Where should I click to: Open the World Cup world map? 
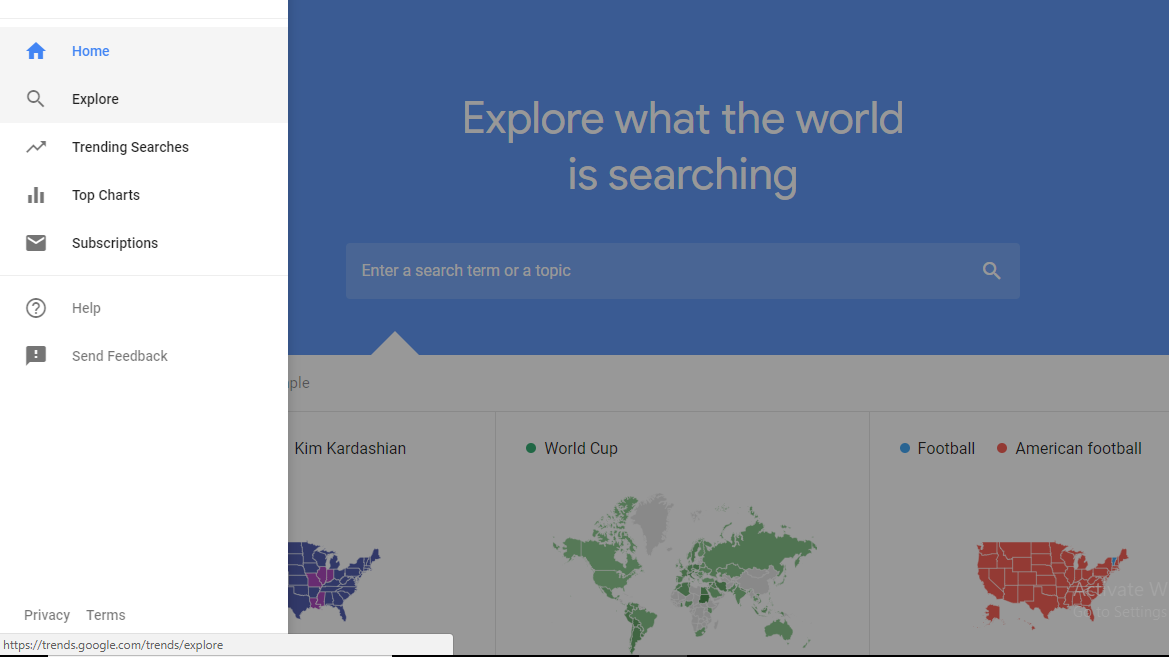tap(684, 572)
